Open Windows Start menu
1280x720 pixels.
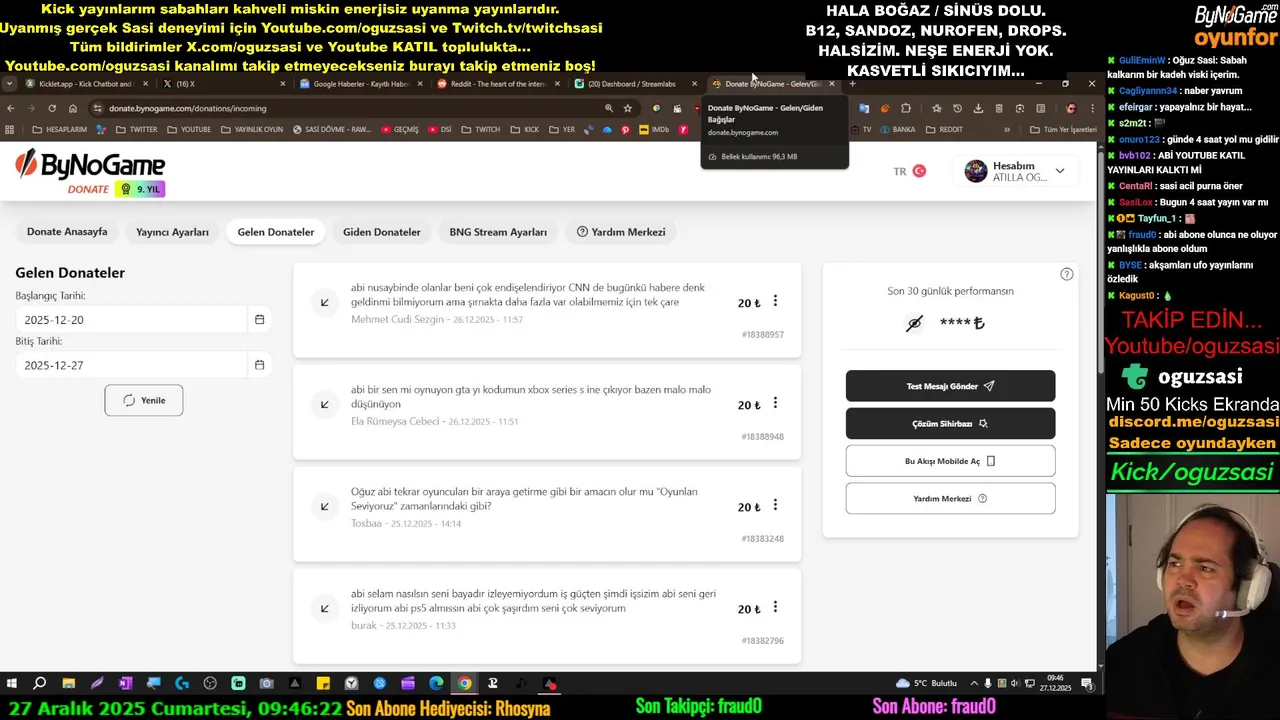12,684
